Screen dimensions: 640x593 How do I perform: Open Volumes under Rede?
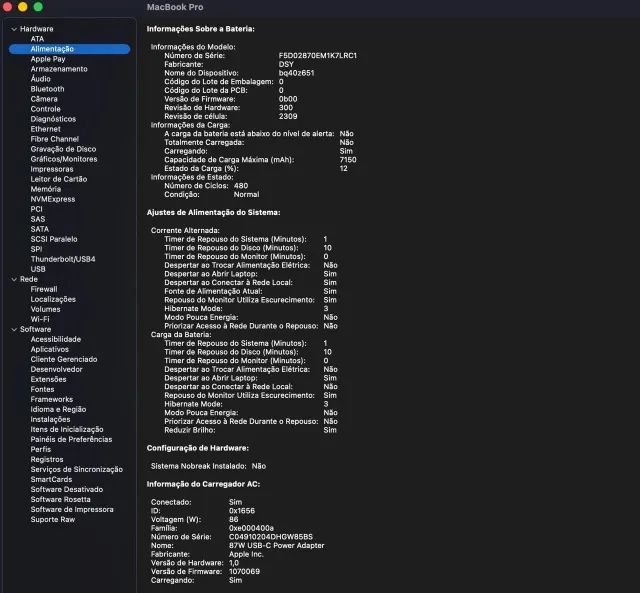45,309
